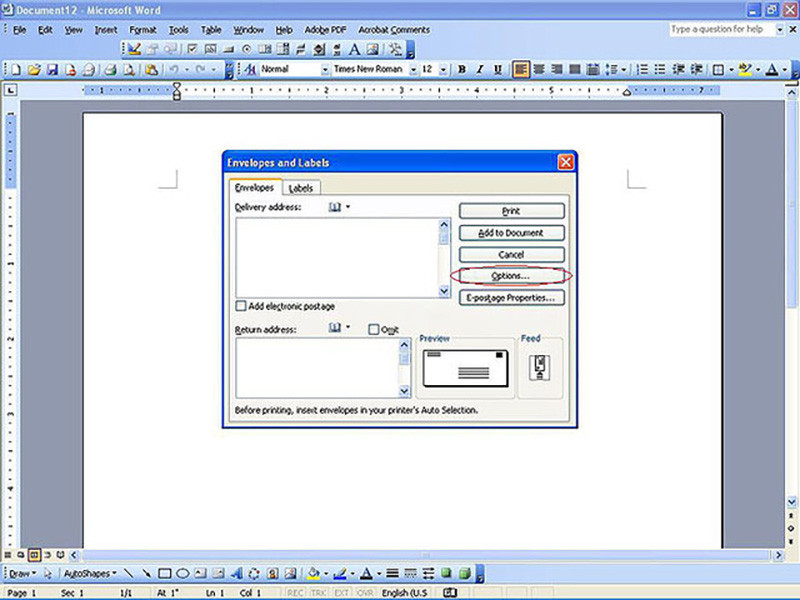The height and width of the screenshot is (600, 800).
Task: Click the New Blank Document icon
Action: click(x=15, y=69)
